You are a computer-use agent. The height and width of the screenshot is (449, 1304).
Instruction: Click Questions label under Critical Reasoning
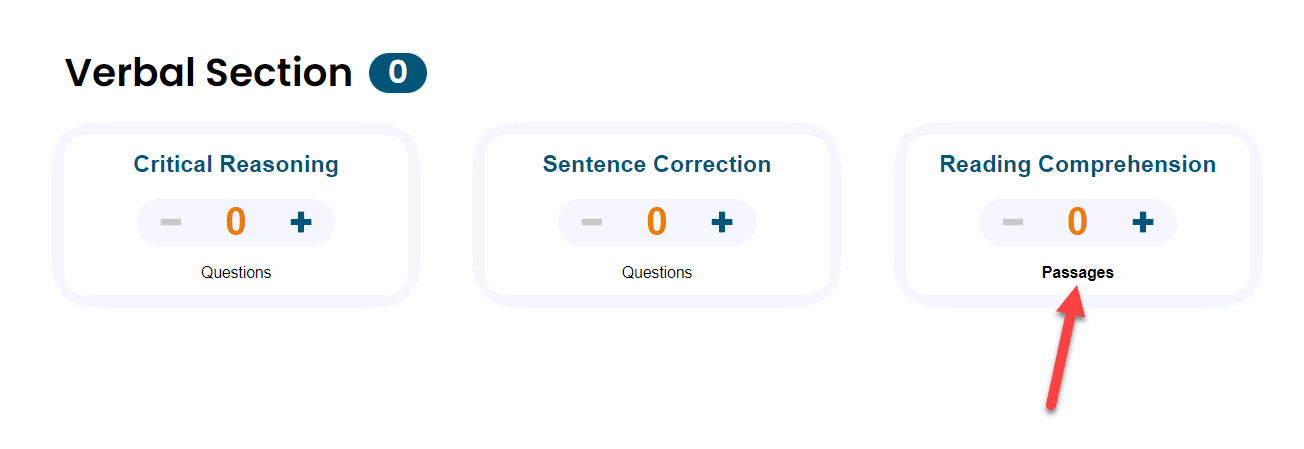[236, 272]
